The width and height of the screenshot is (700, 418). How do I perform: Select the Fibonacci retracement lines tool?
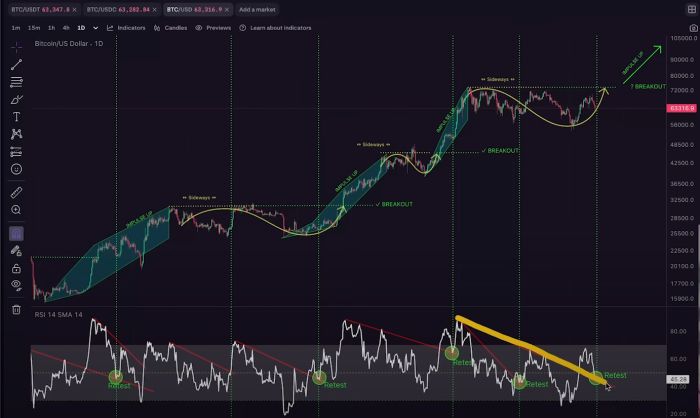tap(16, 82)
